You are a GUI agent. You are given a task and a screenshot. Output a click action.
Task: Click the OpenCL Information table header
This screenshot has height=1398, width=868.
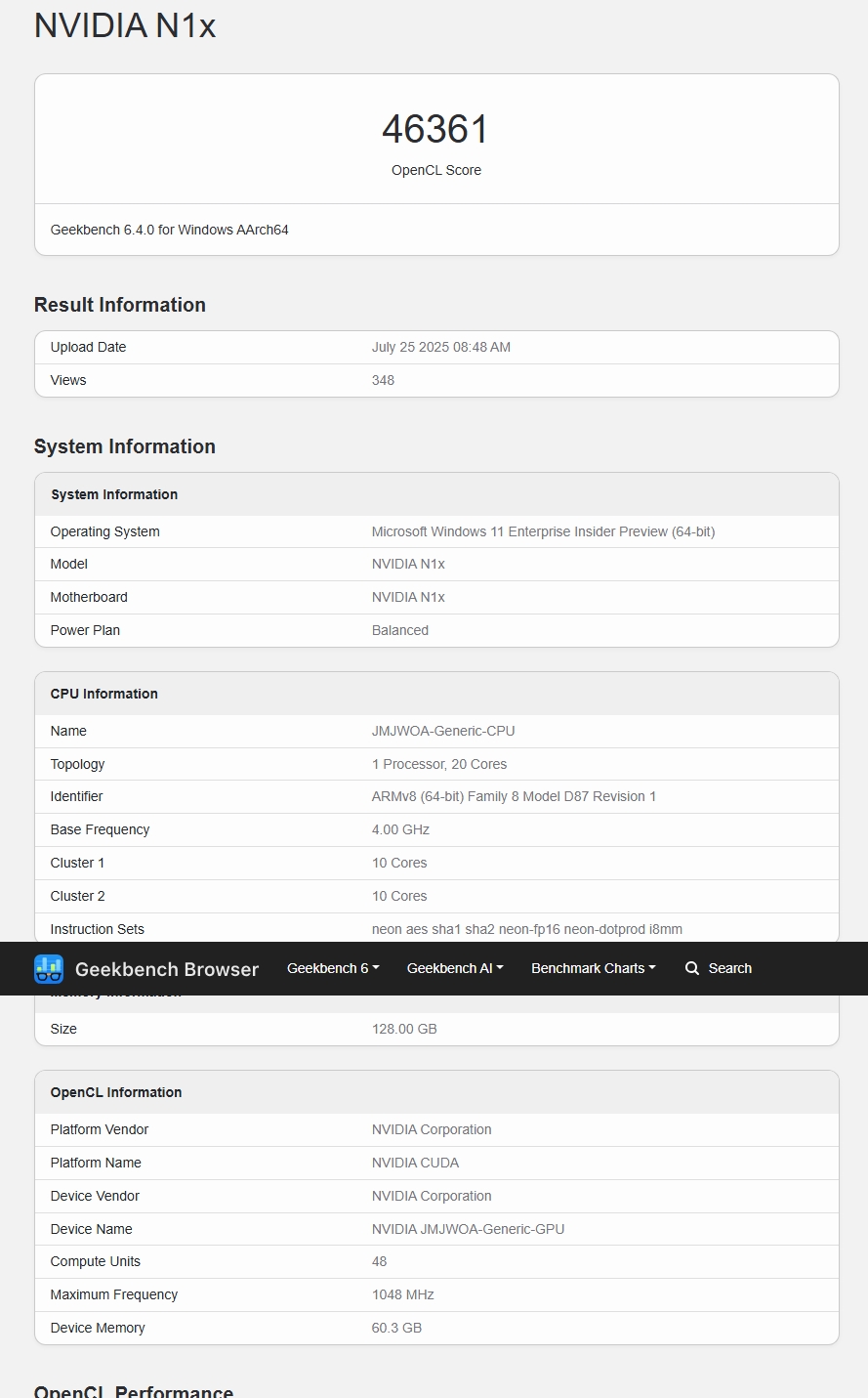[116, 1092]
